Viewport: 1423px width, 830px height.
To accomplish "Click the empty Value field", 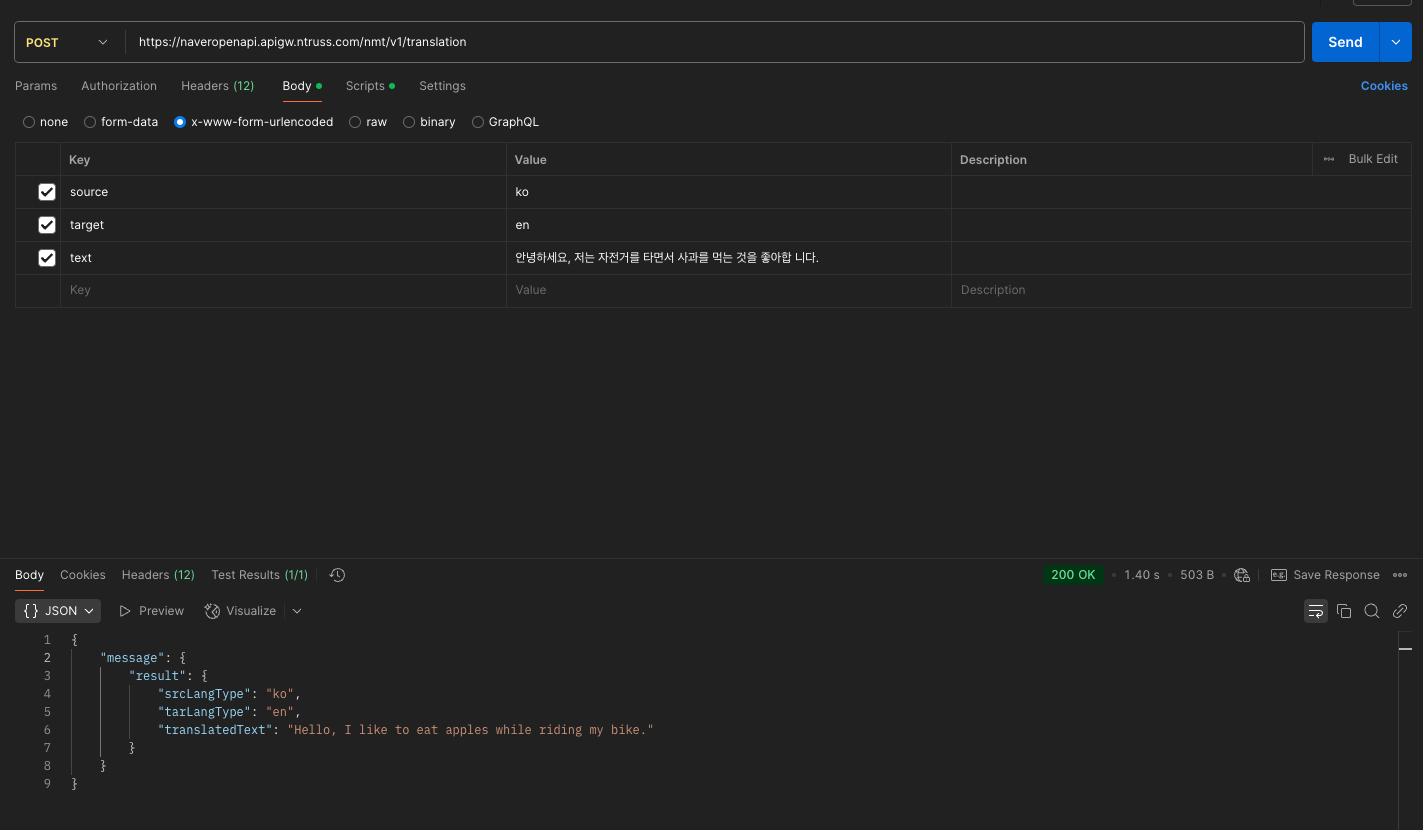I will click(729, 290).
